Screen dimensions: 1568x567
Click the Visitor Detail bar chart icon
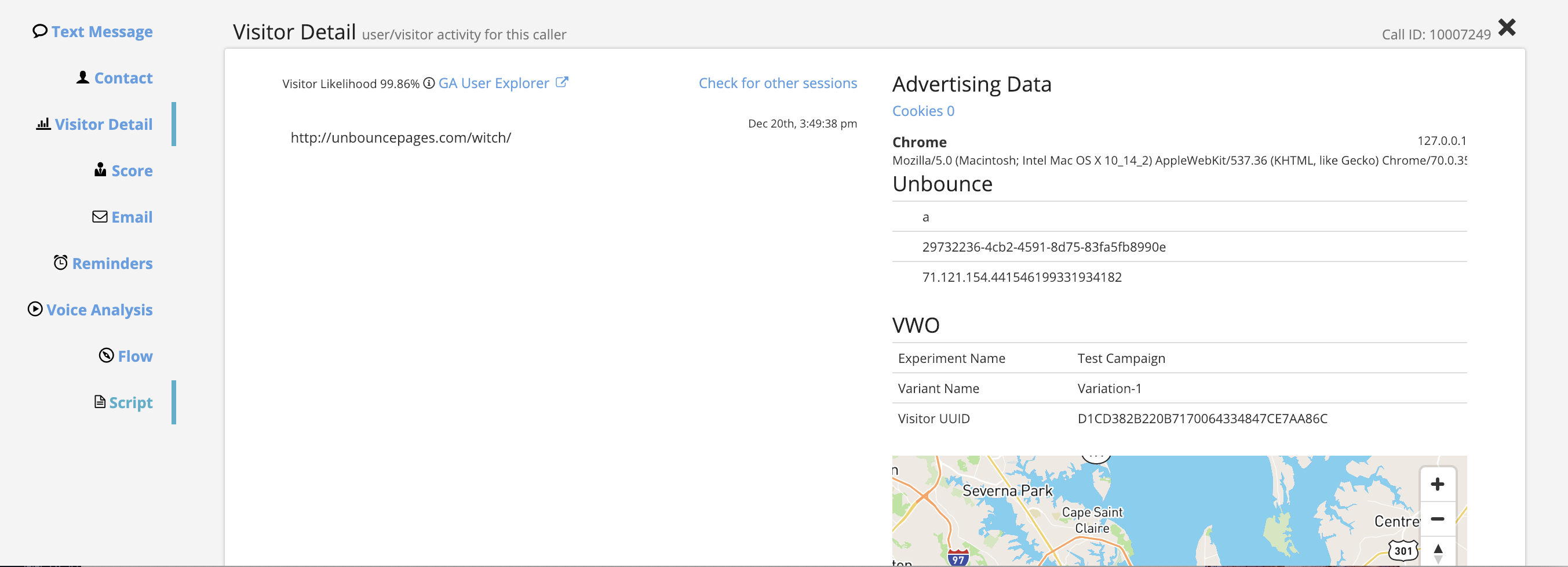pos(43,124)
